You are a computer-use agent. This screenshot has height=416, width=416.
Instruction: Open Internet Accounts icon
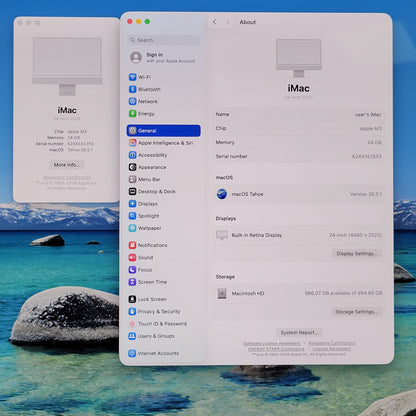[132, 353]
